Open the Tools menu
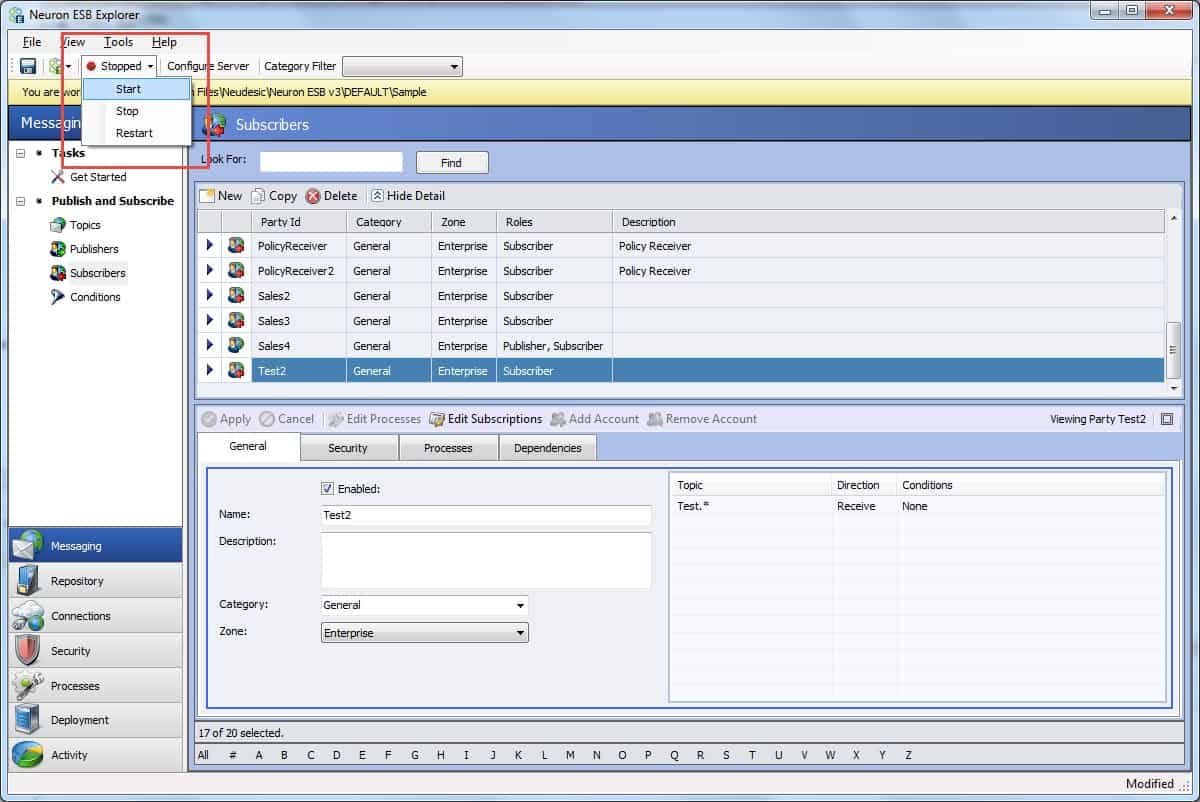The height and width of the screenshot is (802, 1200). (x=118, y=42)
